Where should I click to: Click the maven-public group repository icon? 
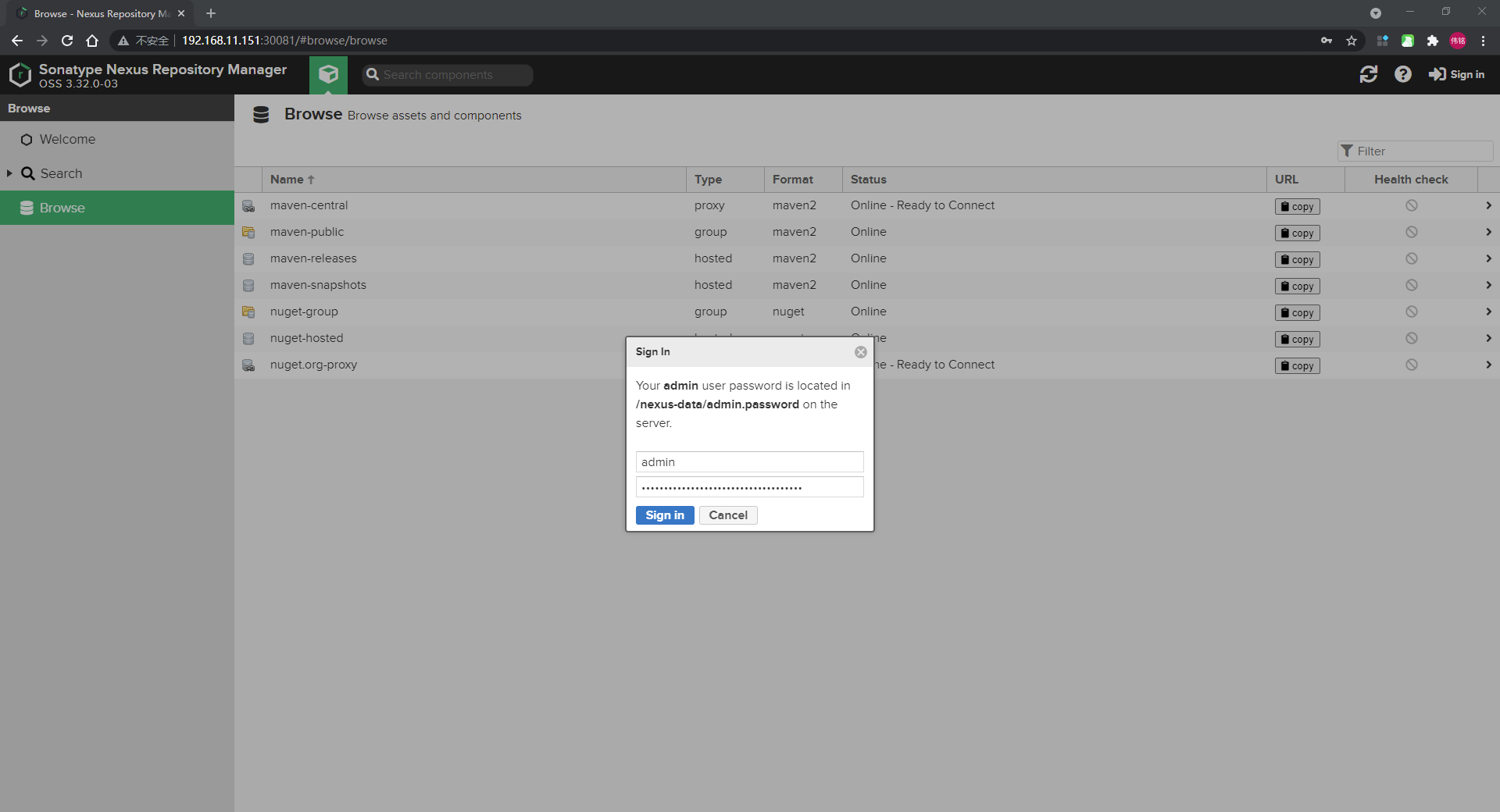pyautogui.click(x=248, y=233)
